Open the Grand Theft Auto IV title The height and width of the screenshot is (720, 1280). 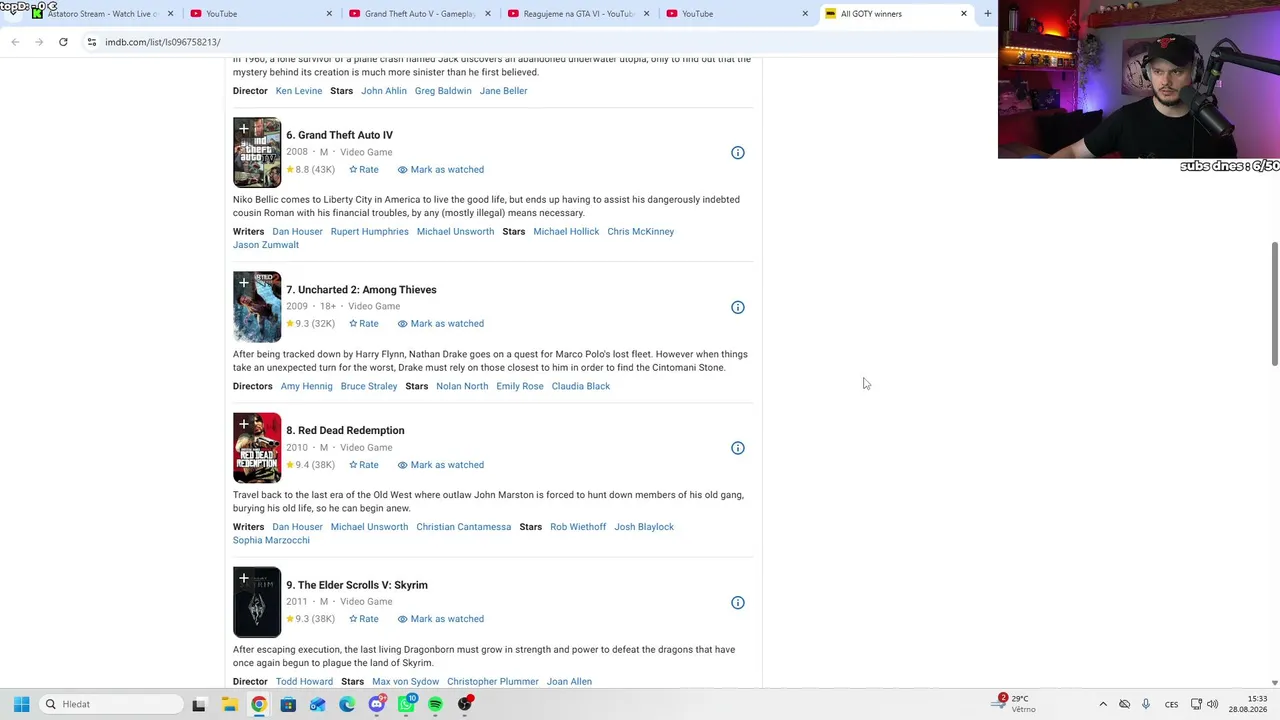click(339, 135)
